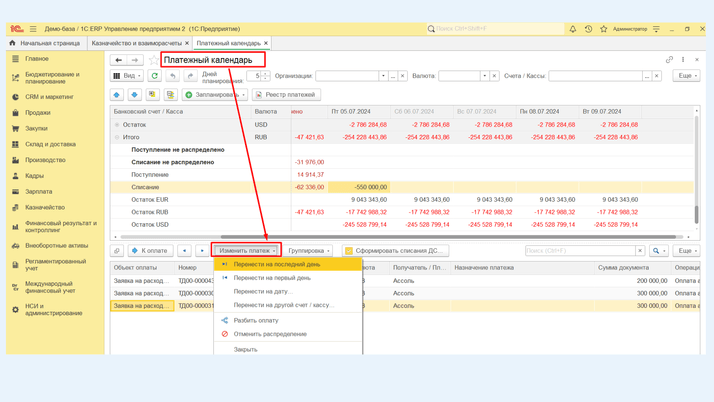Click the notifications bell icon
The width and height of the screenshot is (714, 402).
(x=573, y=29)
